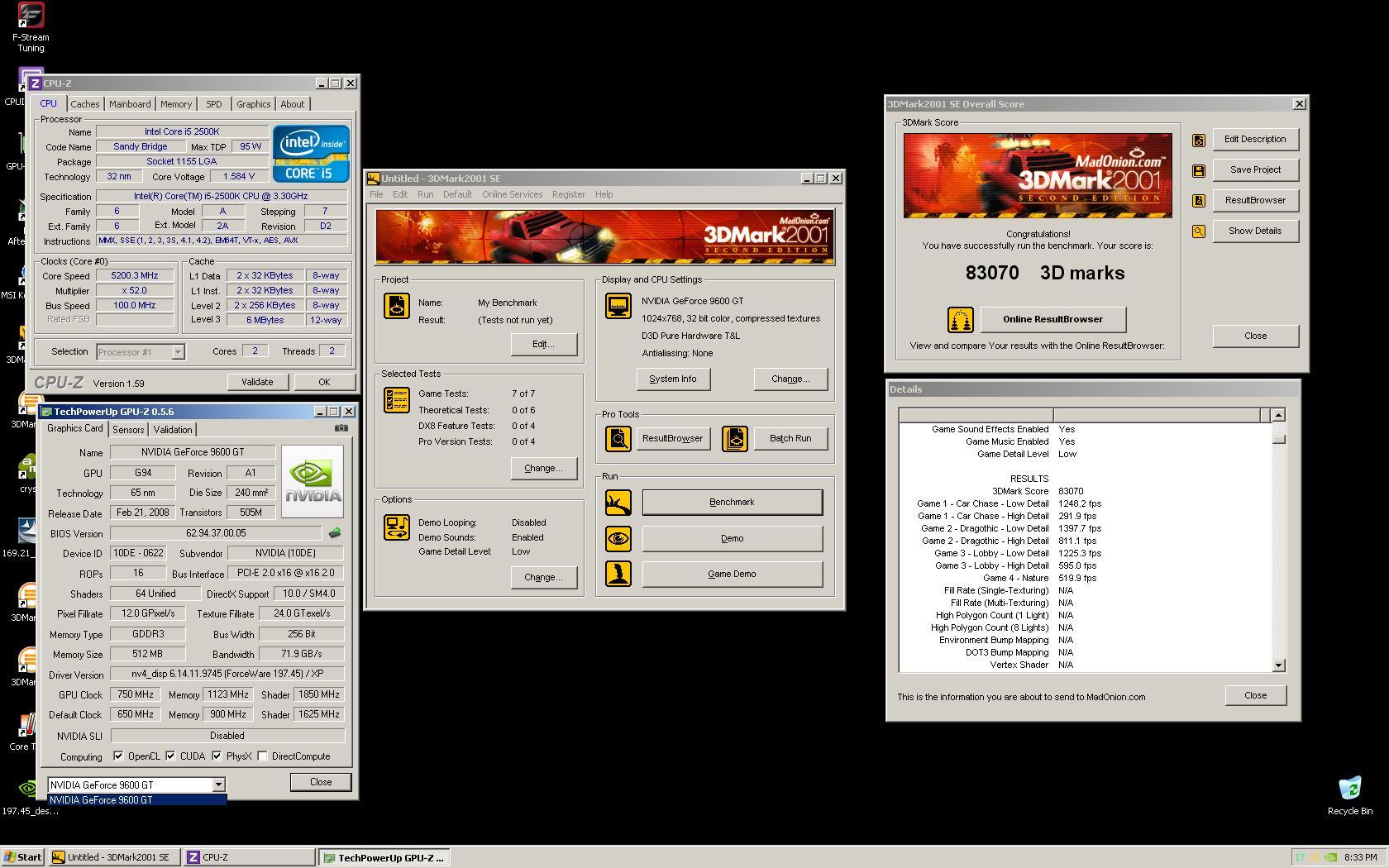Switch to Untitled - 3DMark2001 SE taskbar item
1389x868 pixels.
coord(114,857)
